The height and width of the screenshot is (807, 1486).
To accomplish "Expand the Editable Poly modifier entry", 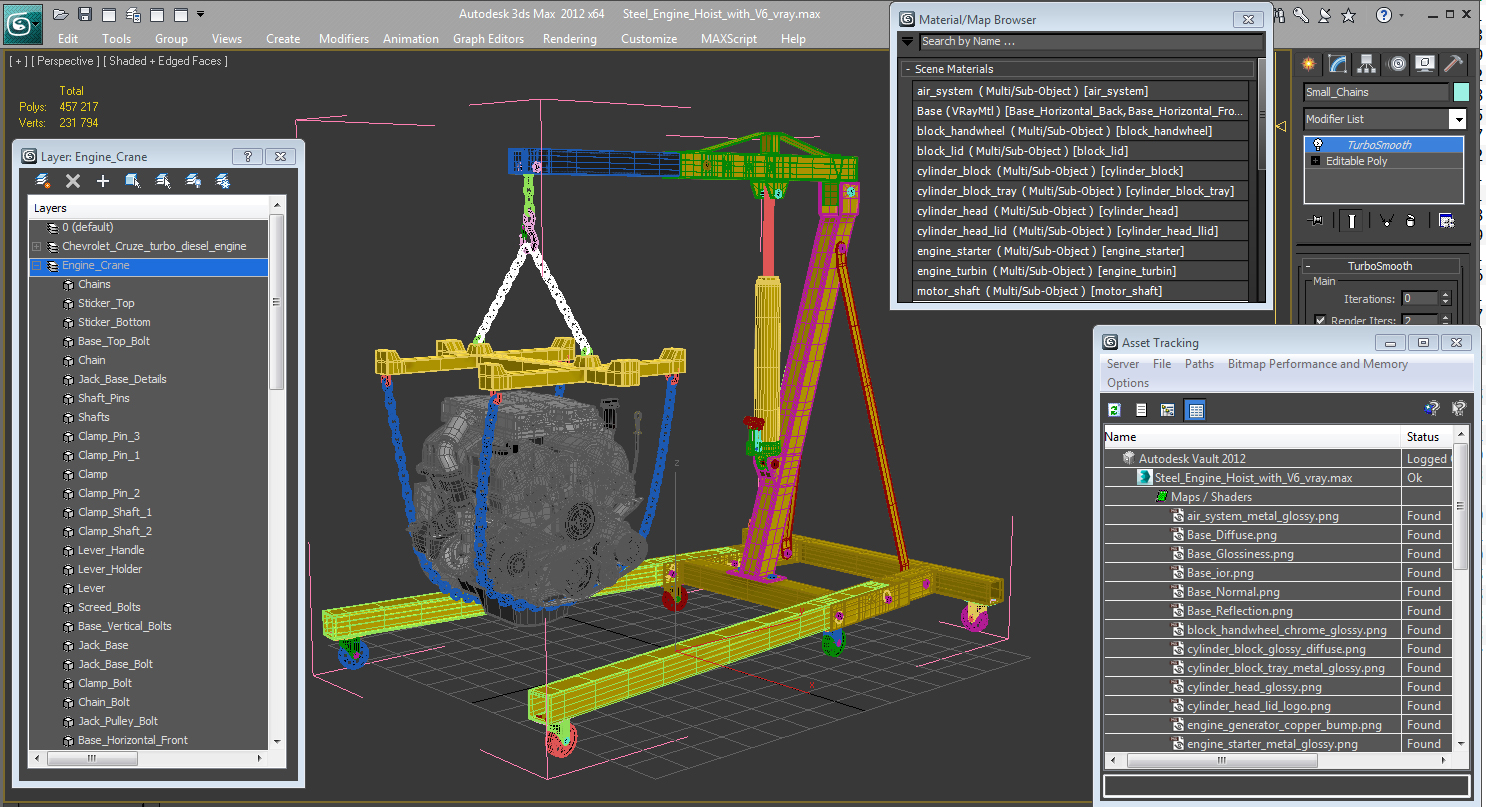I will tap(1315, 161).
